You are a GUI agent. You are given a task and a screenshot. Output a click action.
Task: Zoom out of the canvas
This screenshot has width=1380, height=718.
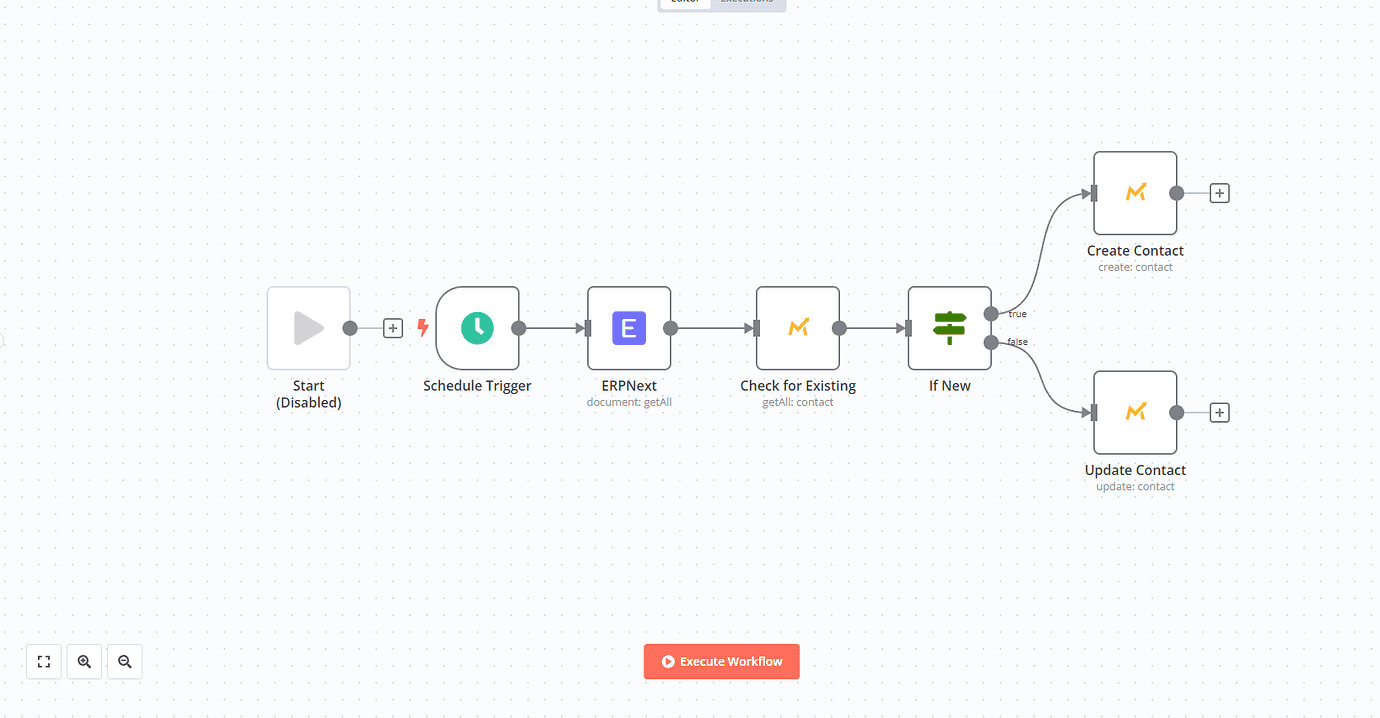coord(125,661)
